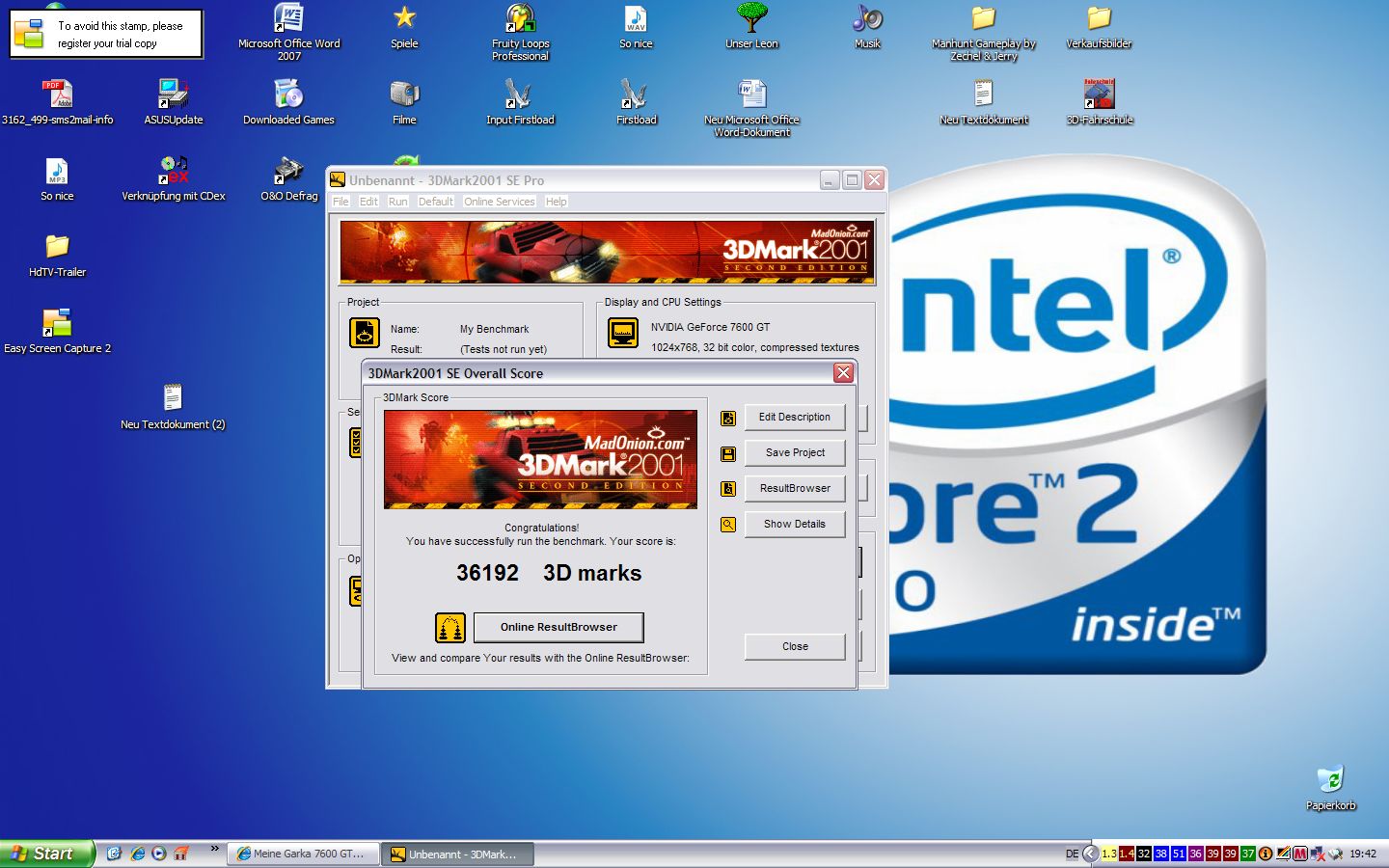1389x868 pixels.
Task: Click the 'To avoid this stamp' trial notice
Action: (x=106, y=35)
